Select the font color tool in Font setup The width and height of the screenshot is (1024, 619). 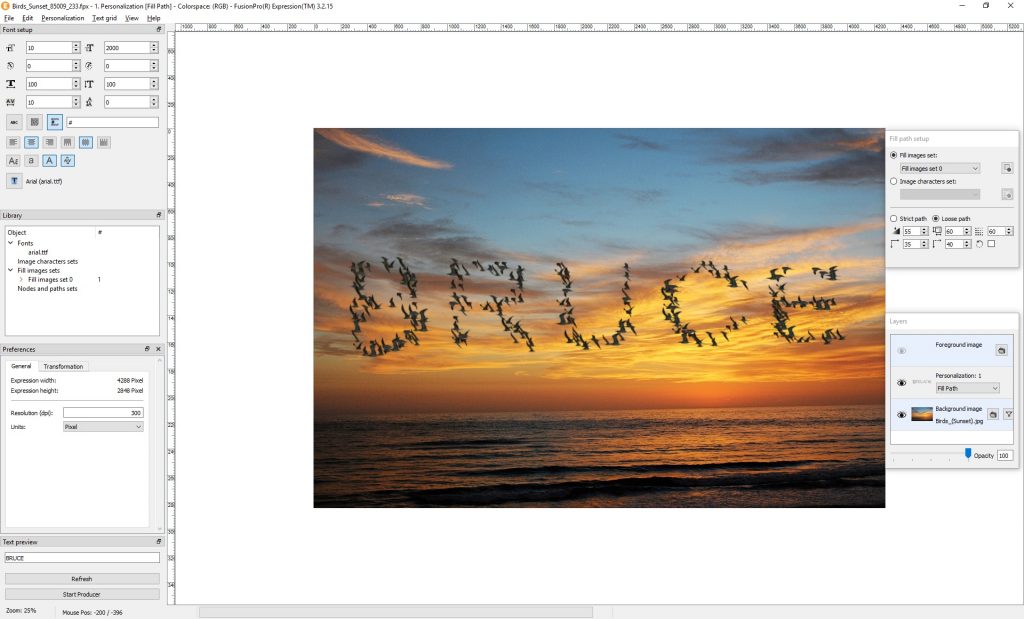point(50,159)
